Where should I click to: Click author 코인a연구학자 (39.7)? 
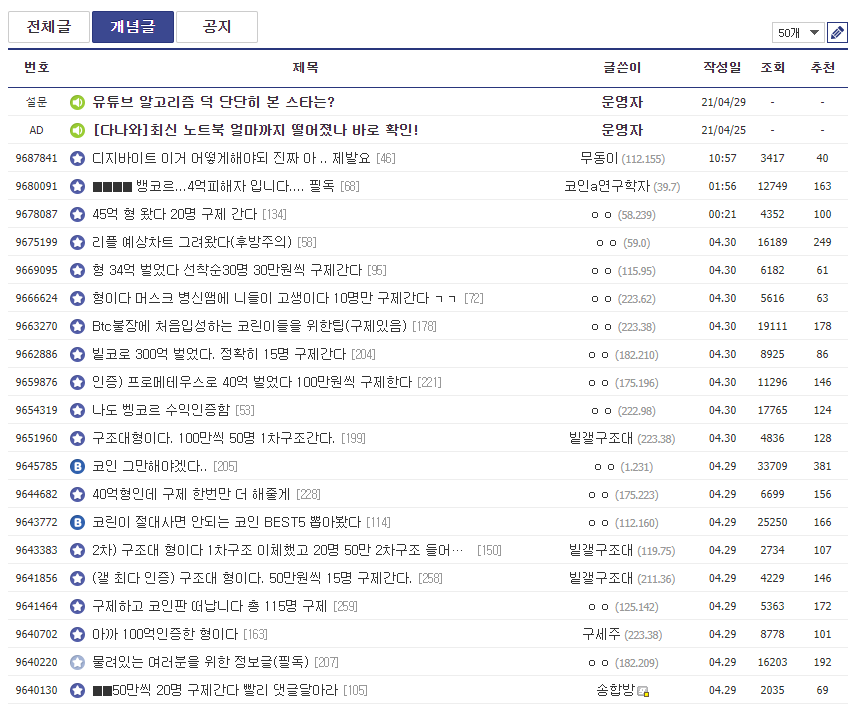pyautogui.click(x=622, y=186)
